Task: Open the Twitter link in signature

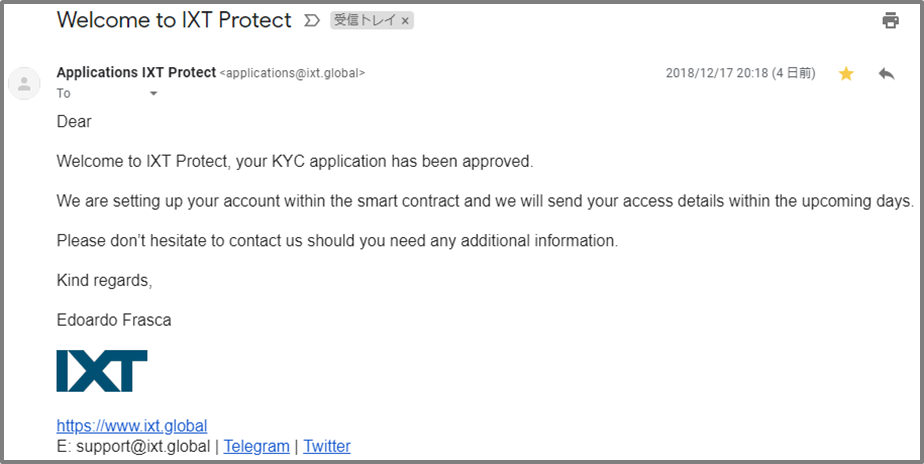Action: tap(327, 446)
